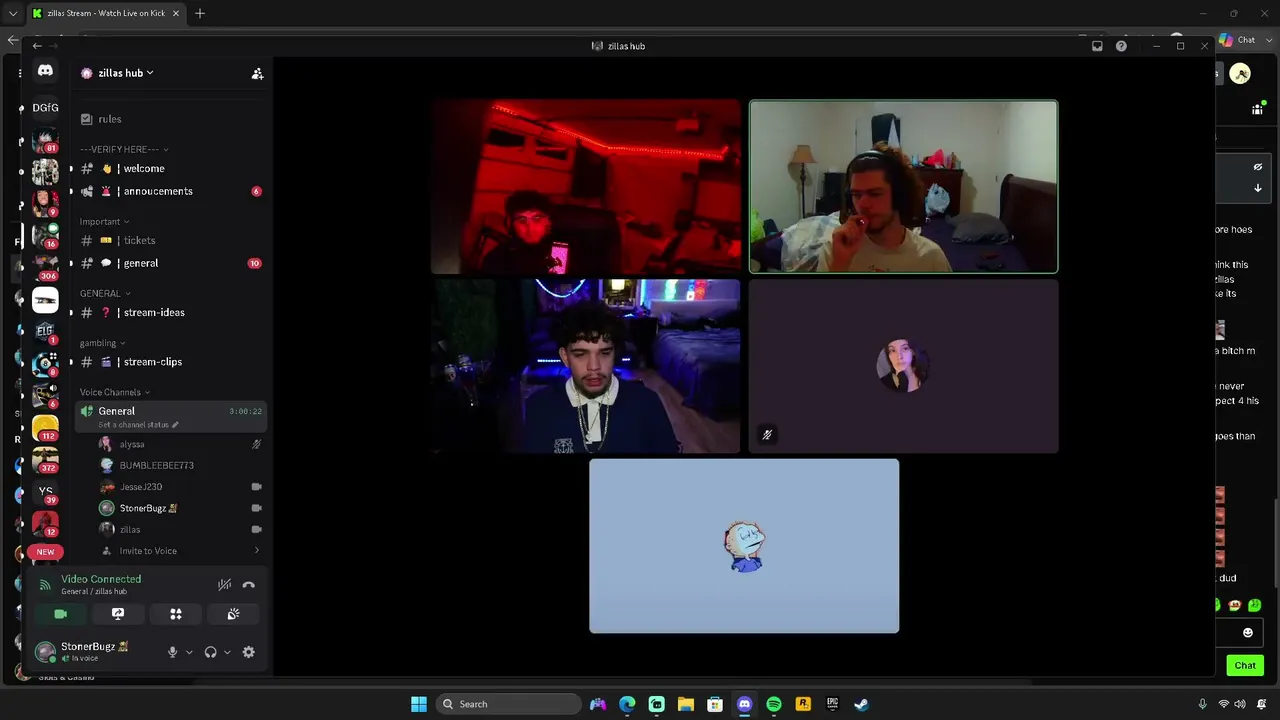Open the DGfG server icon
1280x720 pixels.
[x=45, y=108]
